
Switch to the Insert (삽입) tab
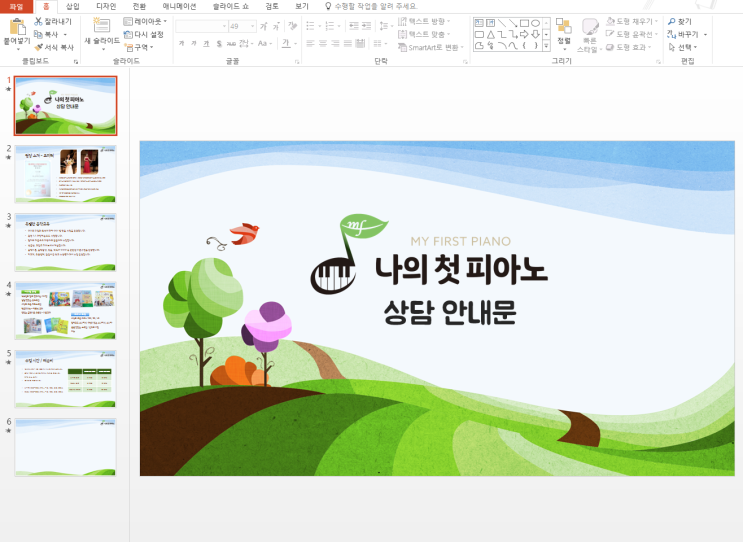pyautogui.click(x=72, y=6)
